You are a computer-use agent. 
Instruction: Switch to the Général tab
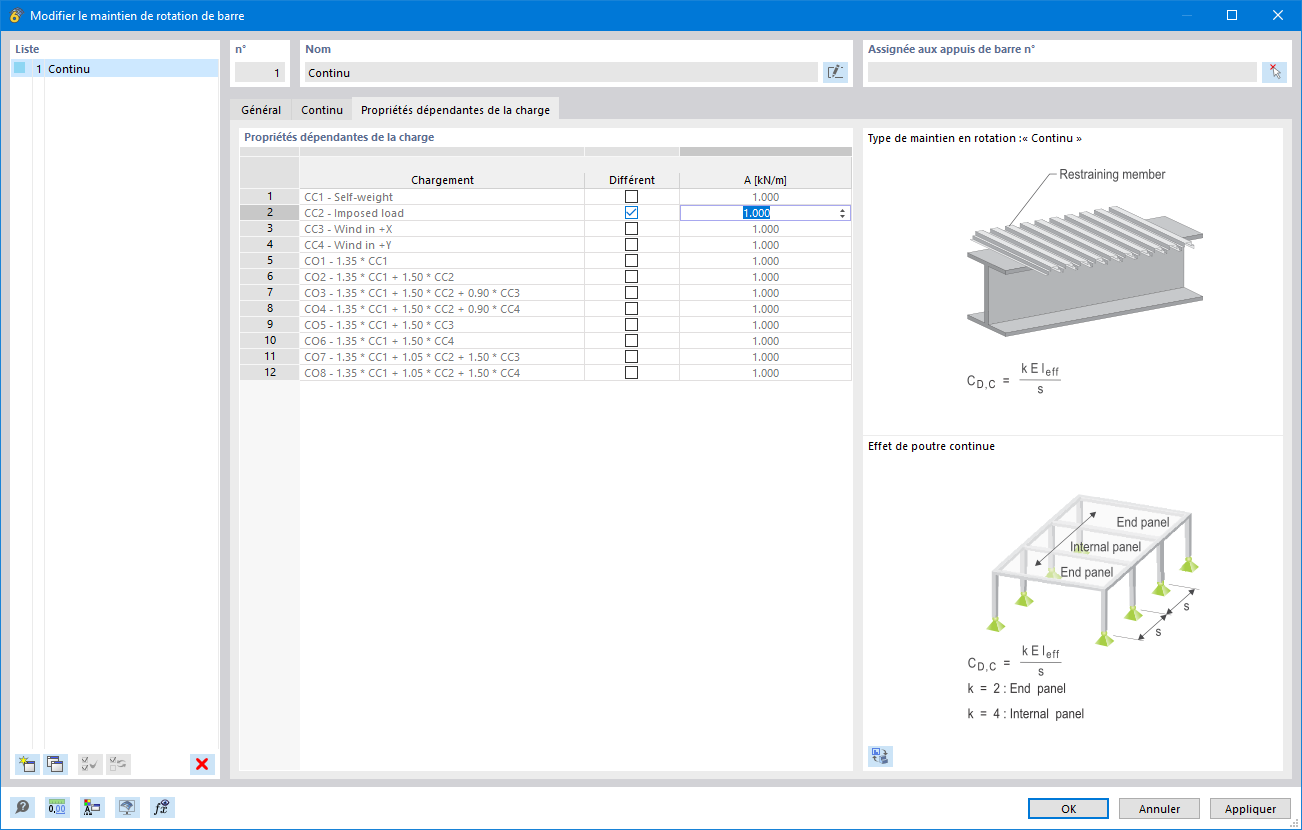261,110
